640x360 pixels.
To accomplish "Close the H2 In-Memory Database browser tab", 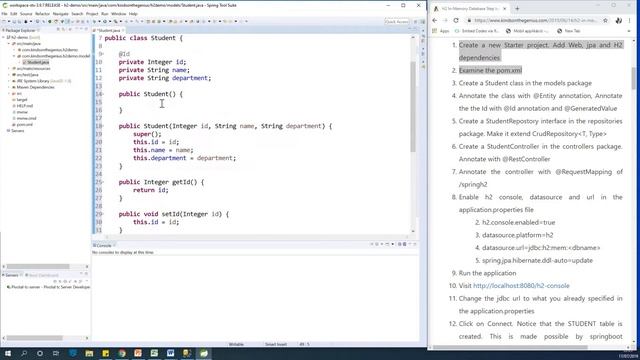I will tap(504, 9).
